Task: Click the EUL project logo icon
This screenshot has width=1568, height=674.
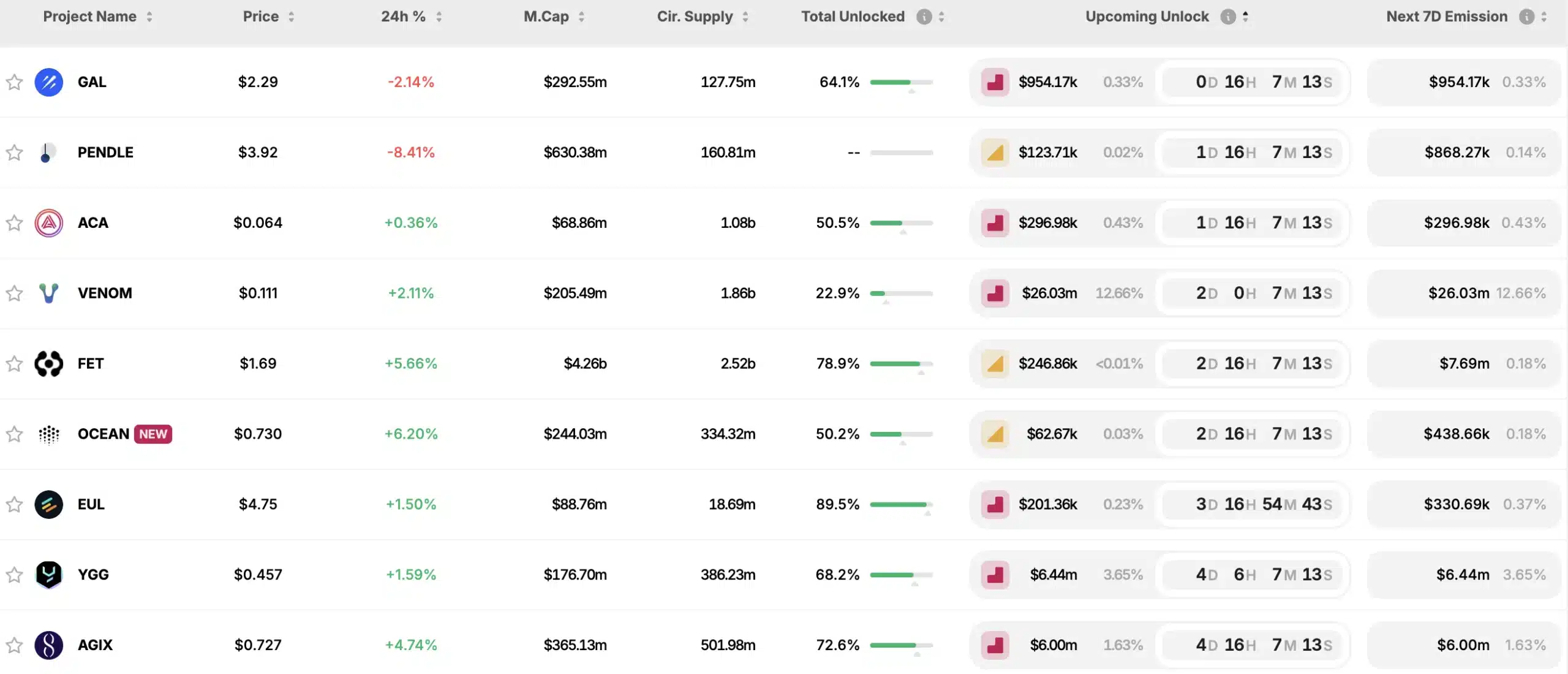Action: tap(49, 505)
